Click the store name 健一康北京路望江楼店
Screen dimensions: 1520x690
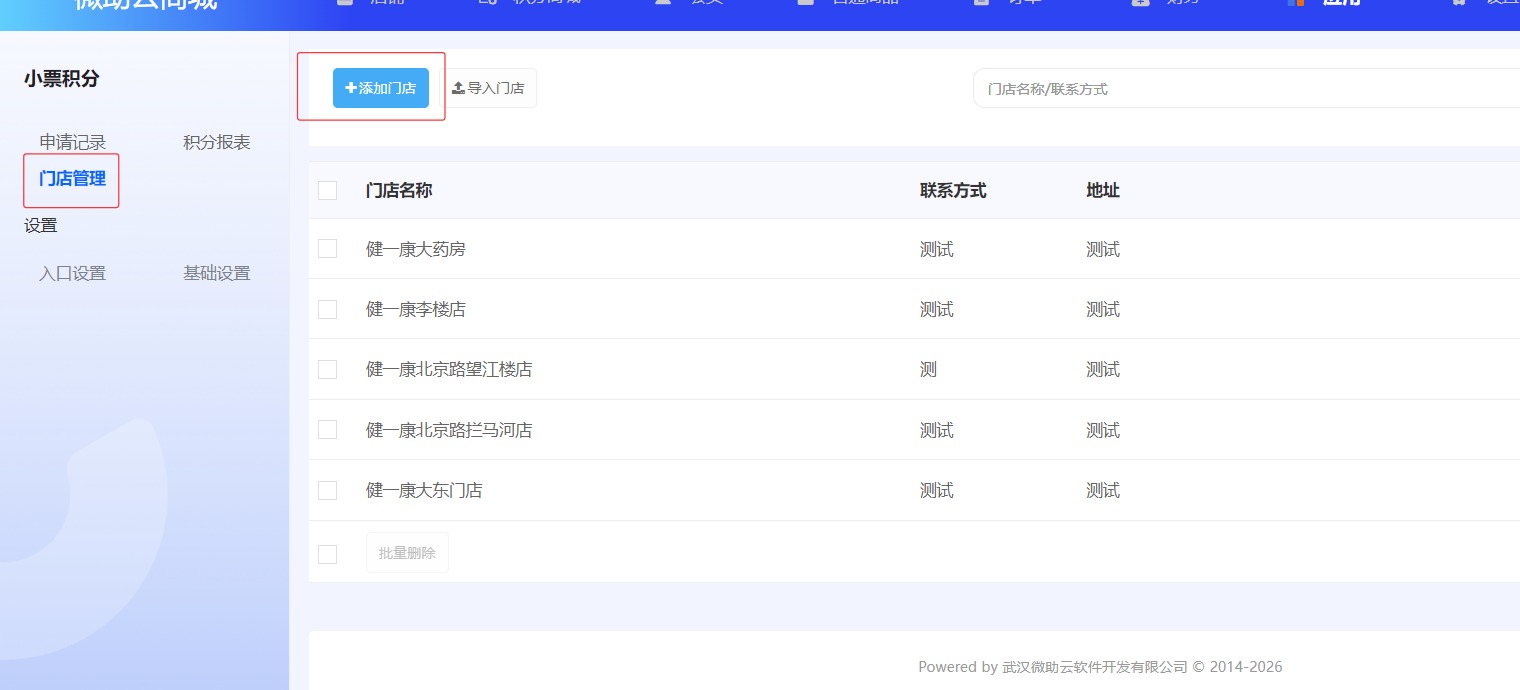449,369
